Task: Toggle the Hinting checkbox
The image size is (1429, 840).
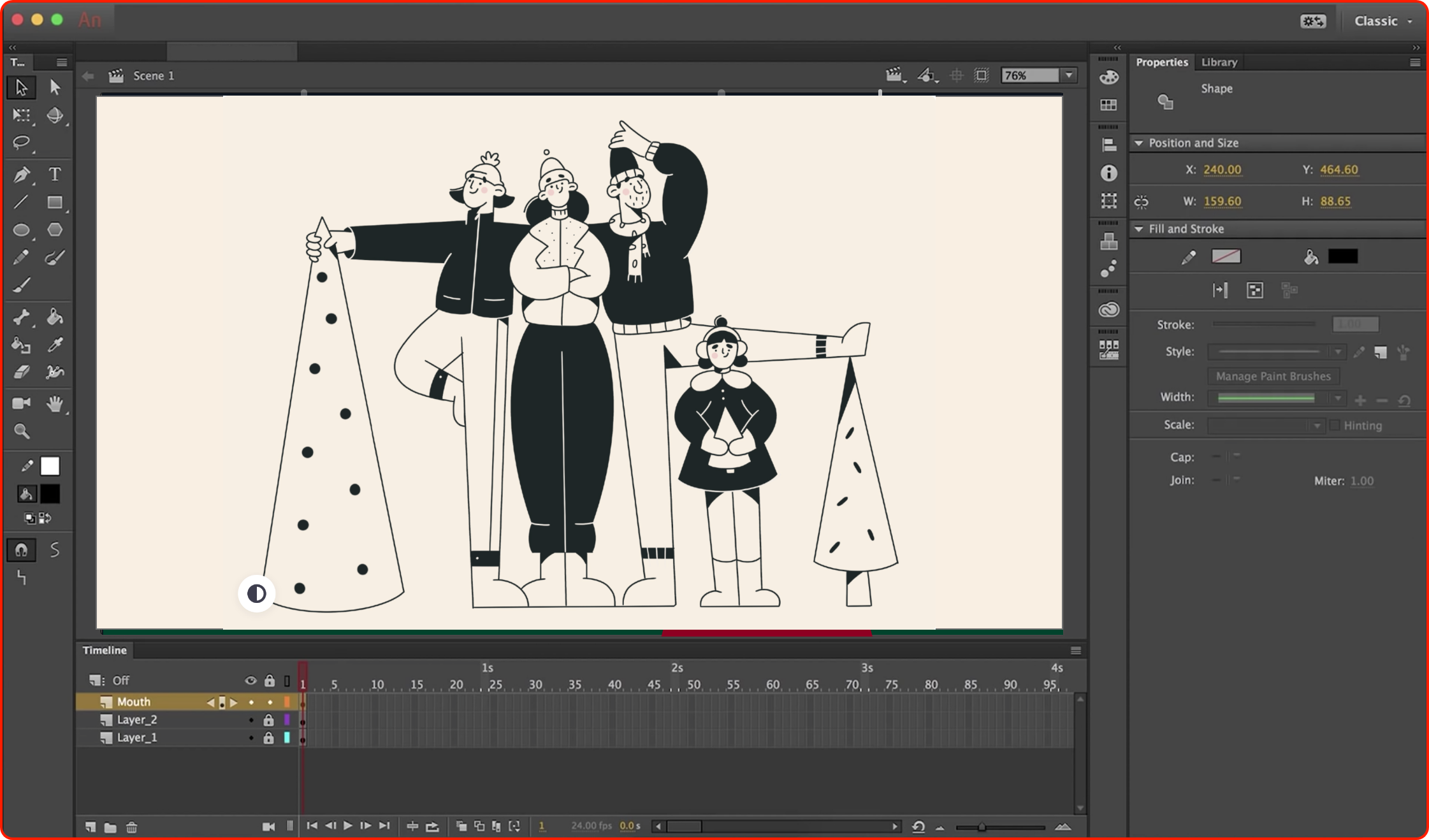Action: pos(1335,425)
